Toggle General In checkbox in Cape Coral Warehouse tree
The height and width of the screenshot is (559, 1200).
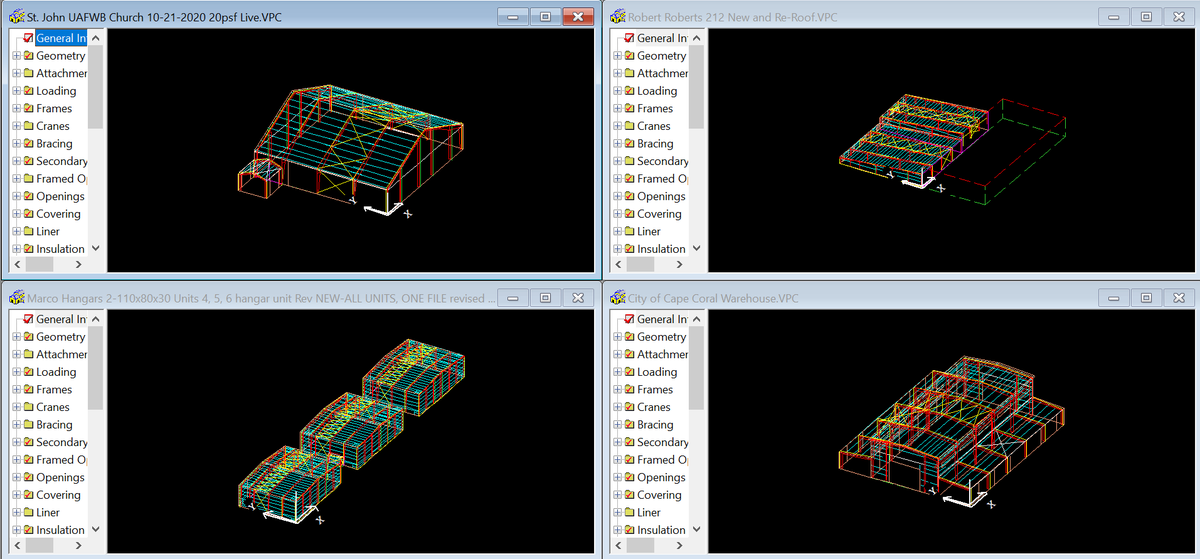point(629,319)
